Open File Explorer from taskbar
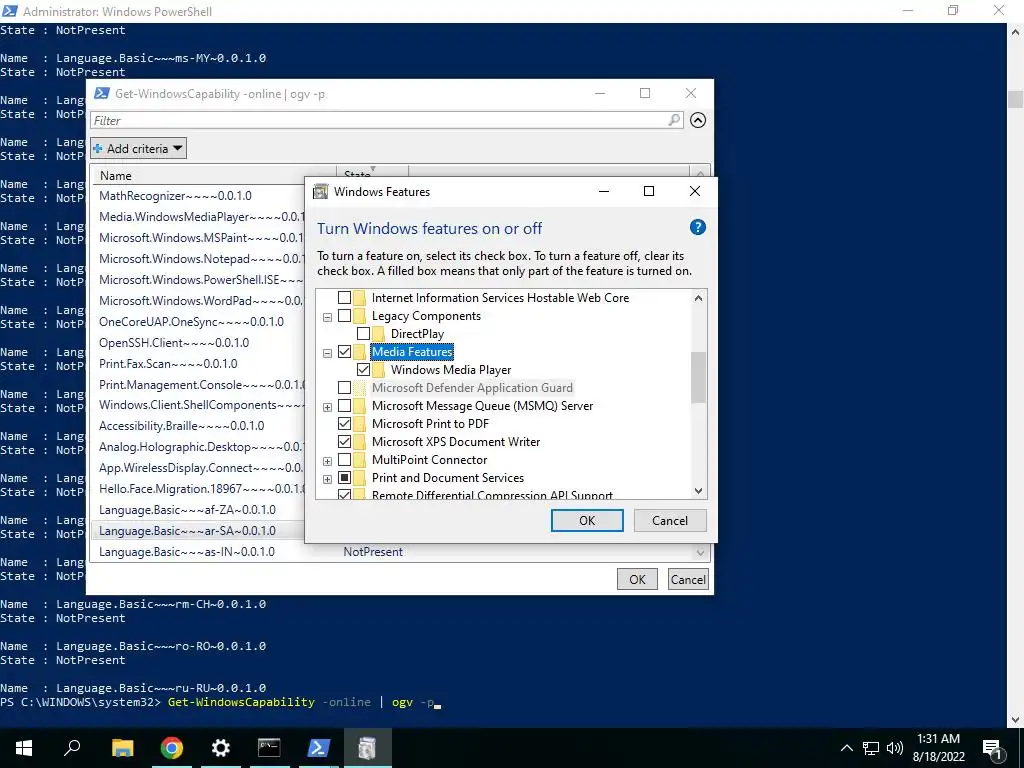This screenshot has height=768, width=1024. tap(122, 748)
